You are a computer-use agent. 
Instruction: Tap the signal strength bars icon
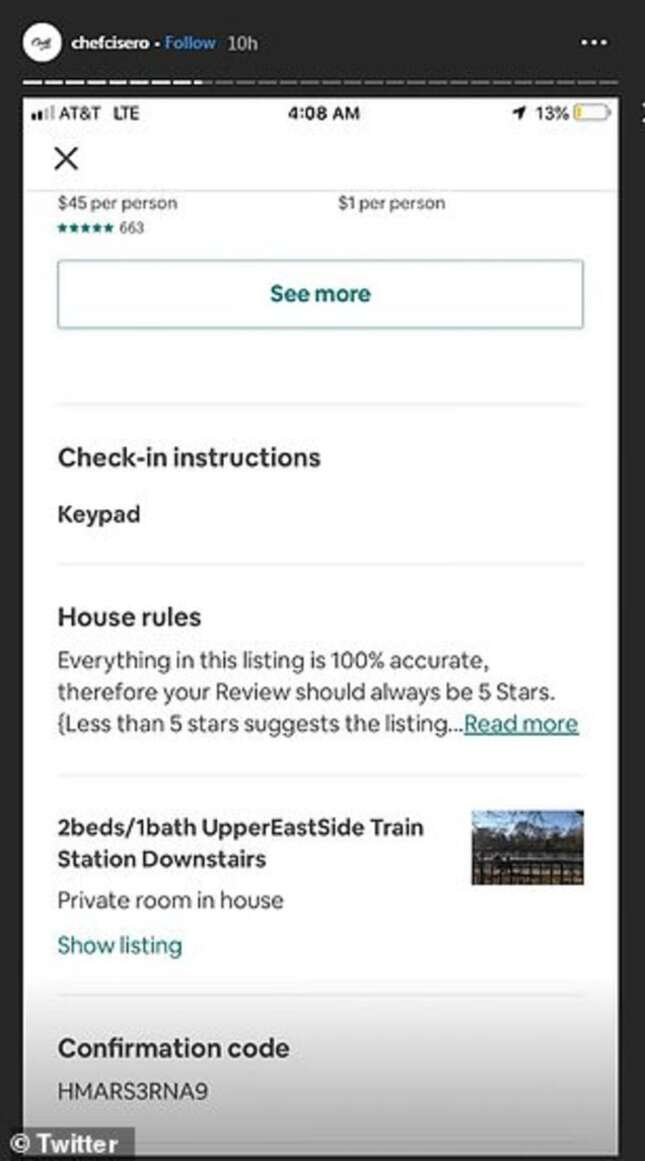click(x=42, y=114)
